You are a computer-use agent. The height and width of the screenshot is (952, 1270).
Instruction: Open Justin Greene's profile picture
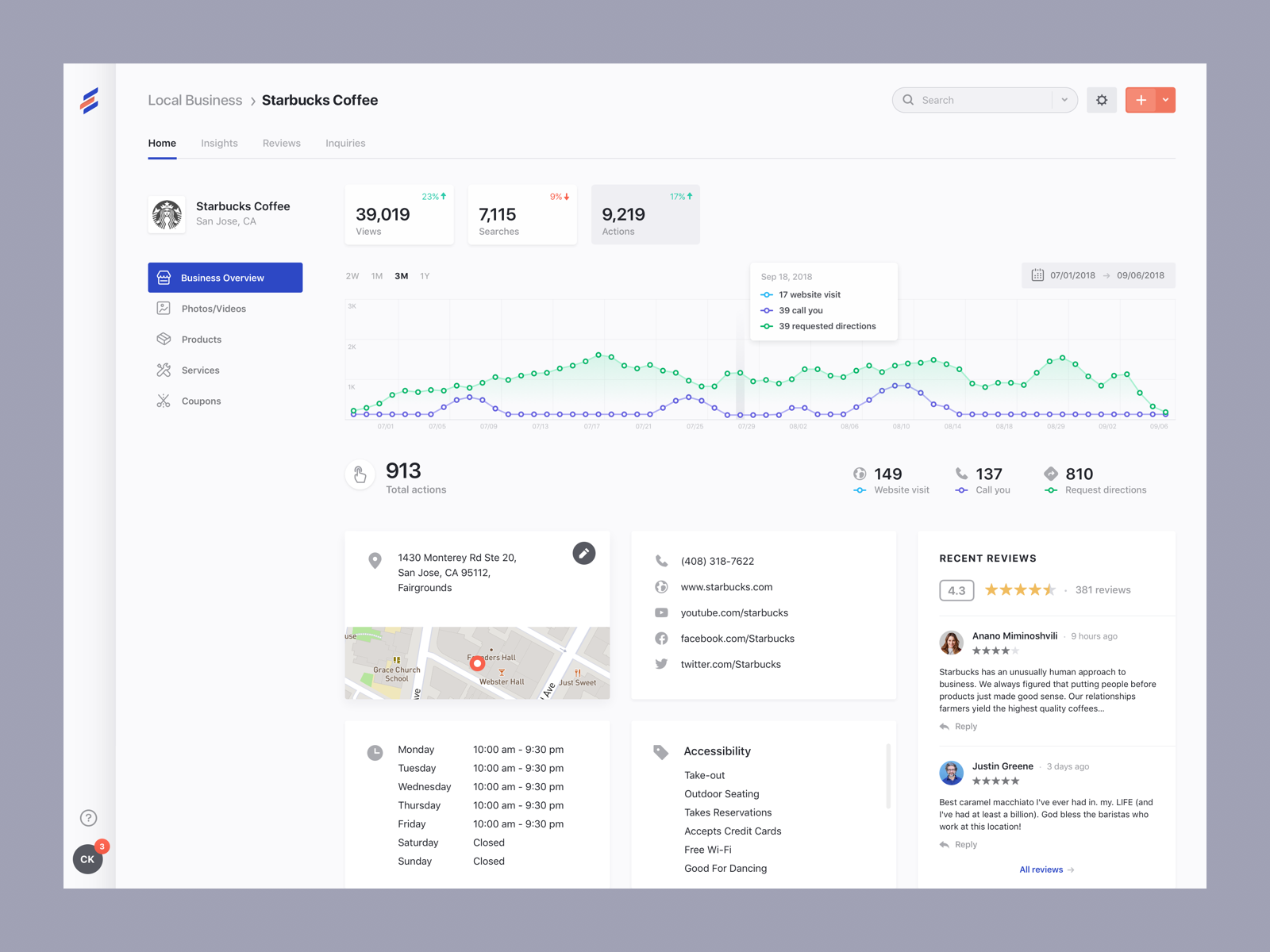952,773
